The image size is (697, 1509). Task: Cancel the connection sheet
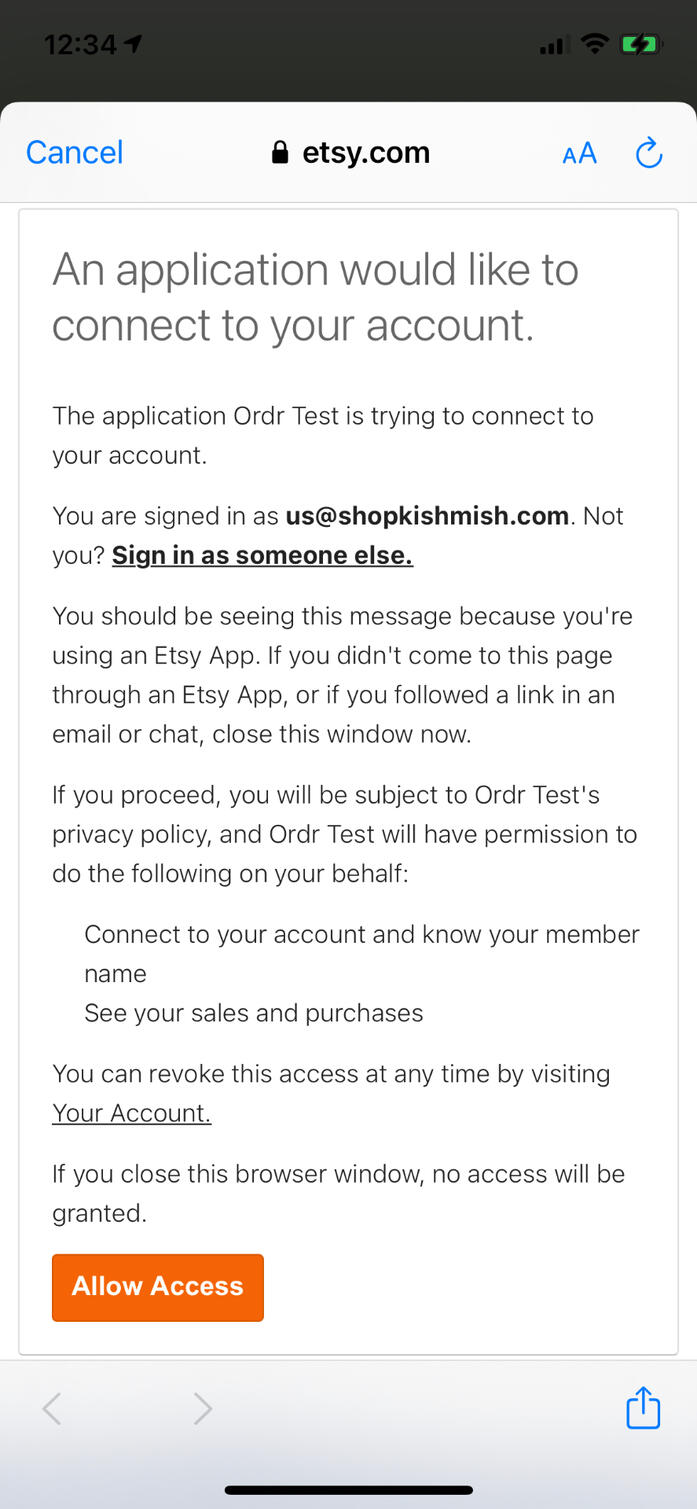pos(74,152)
